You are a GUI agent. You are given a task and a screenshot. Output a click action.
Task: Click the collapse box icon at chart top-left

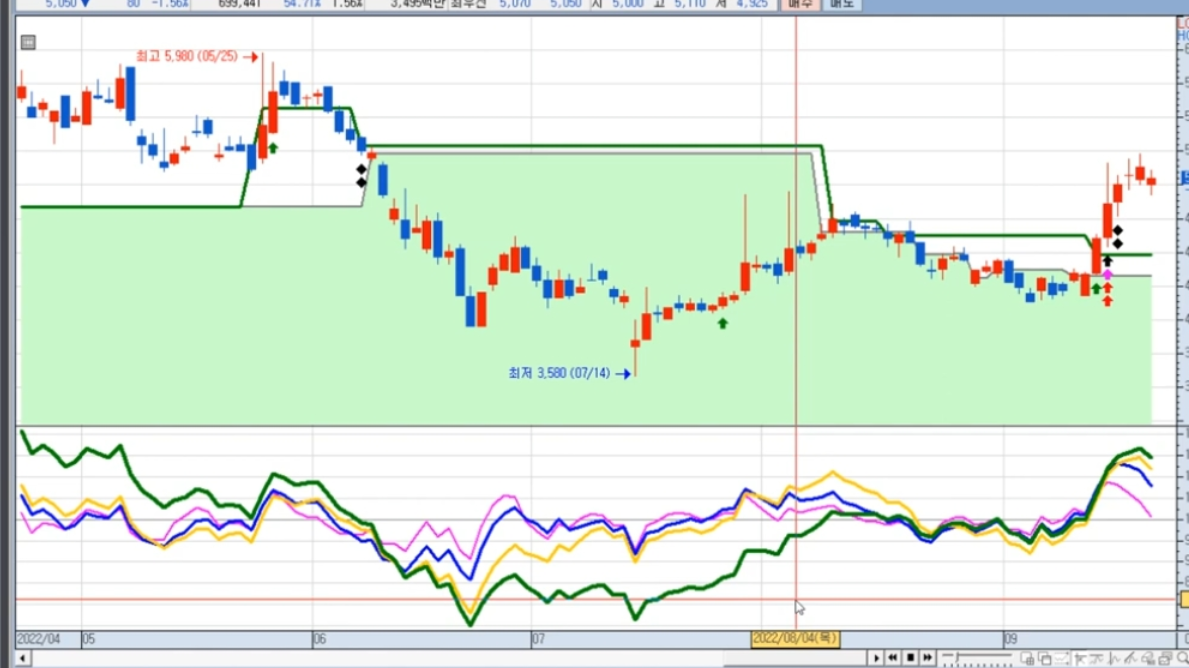pyautogui.click(x=28, y=42)
